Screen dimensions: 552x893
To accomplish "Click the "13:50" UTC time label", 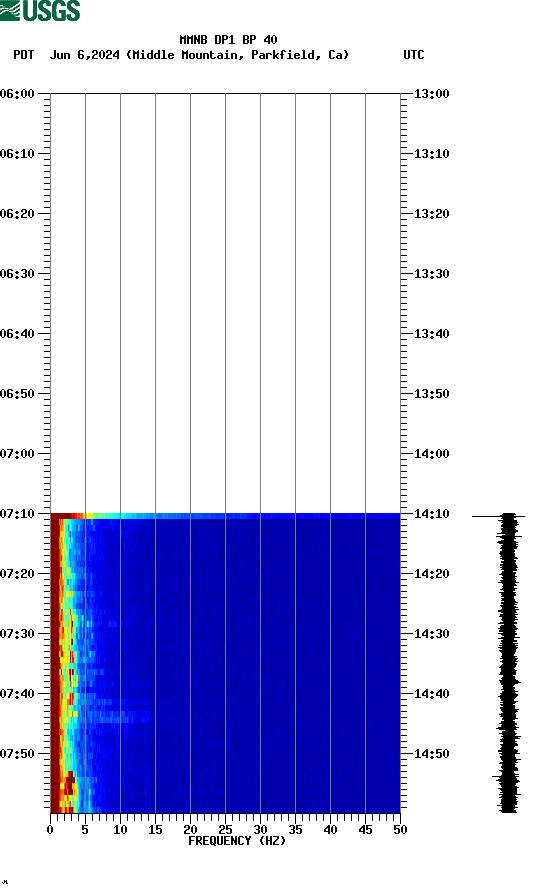I will [432, 394].
